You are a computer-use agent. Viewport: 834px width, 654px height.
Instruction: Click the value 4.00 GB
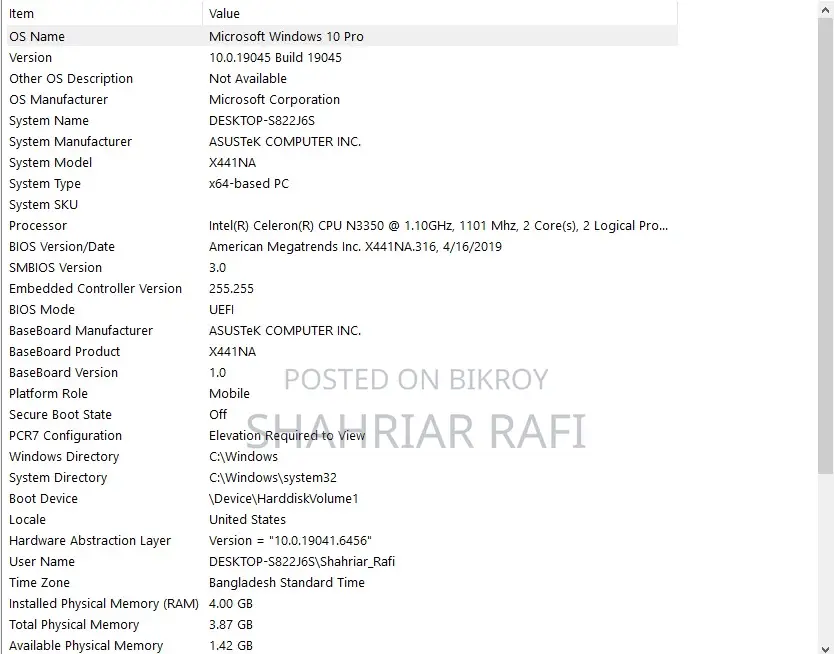pos(231,603)
